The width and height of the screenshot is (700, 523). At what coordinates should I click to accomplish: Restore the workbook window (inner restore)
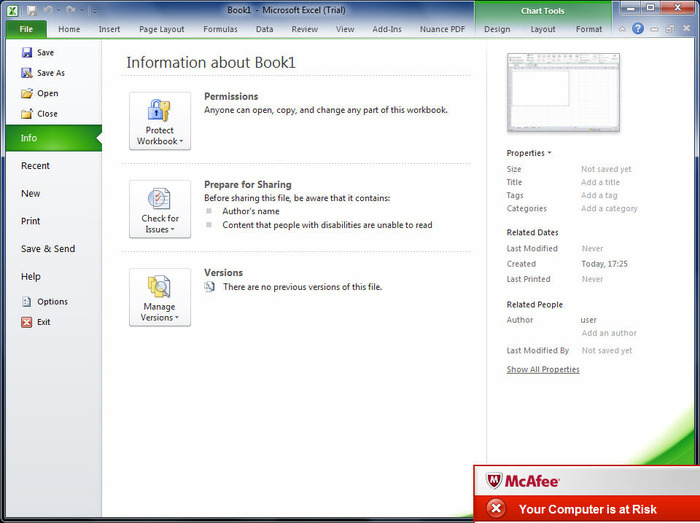[x=670, y=29]
